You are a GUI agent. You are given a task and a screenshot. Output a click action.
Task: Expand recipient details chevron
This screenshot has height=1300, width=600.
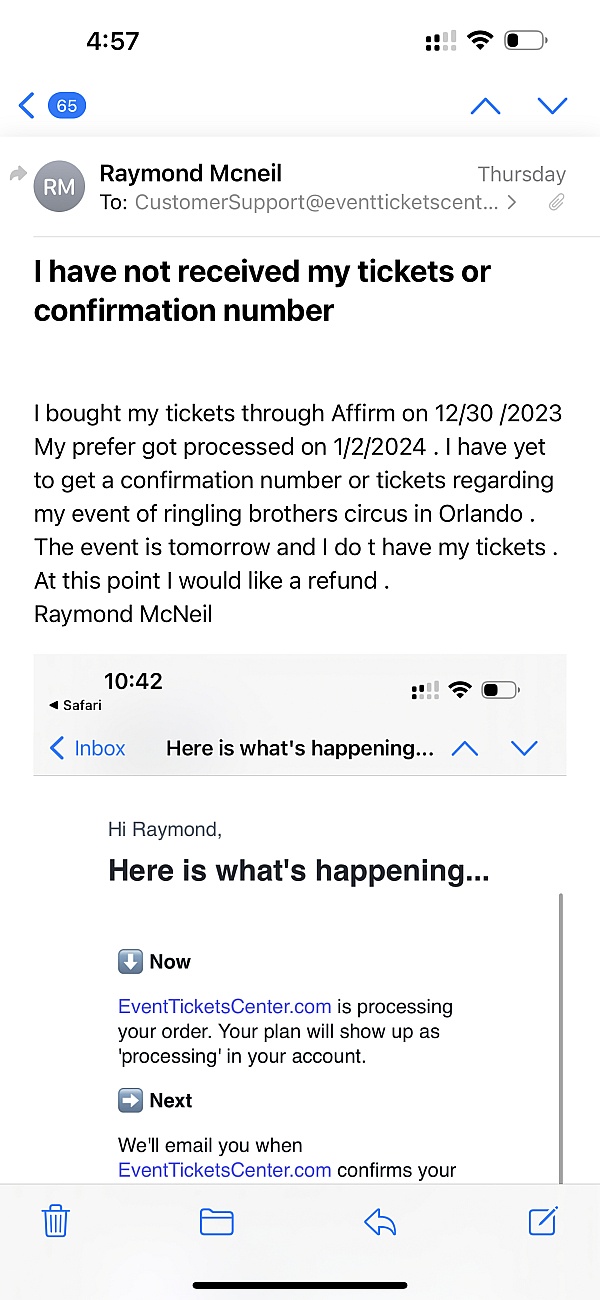pyautogui.click(x=513, y=203)
